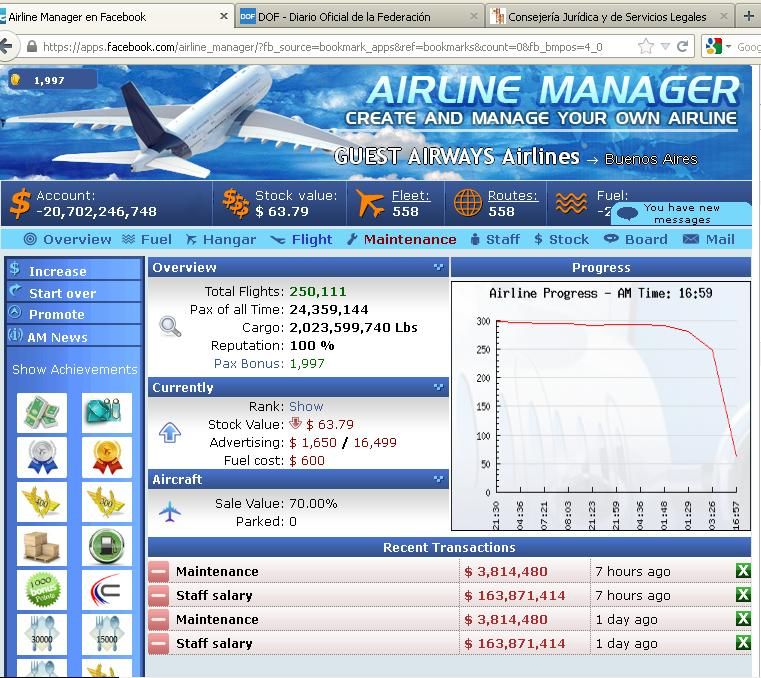This screenshot has width=761, height=678.
Task: Collapse the first Maintenance transaction minus button
Action: pos(158,571)
